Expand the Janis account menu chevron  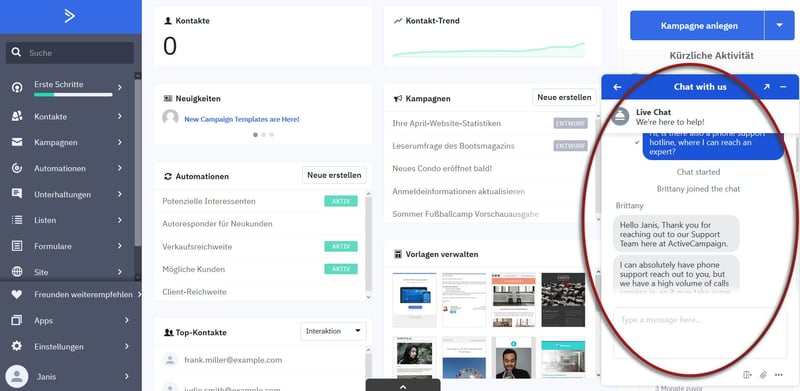point(127,377)
